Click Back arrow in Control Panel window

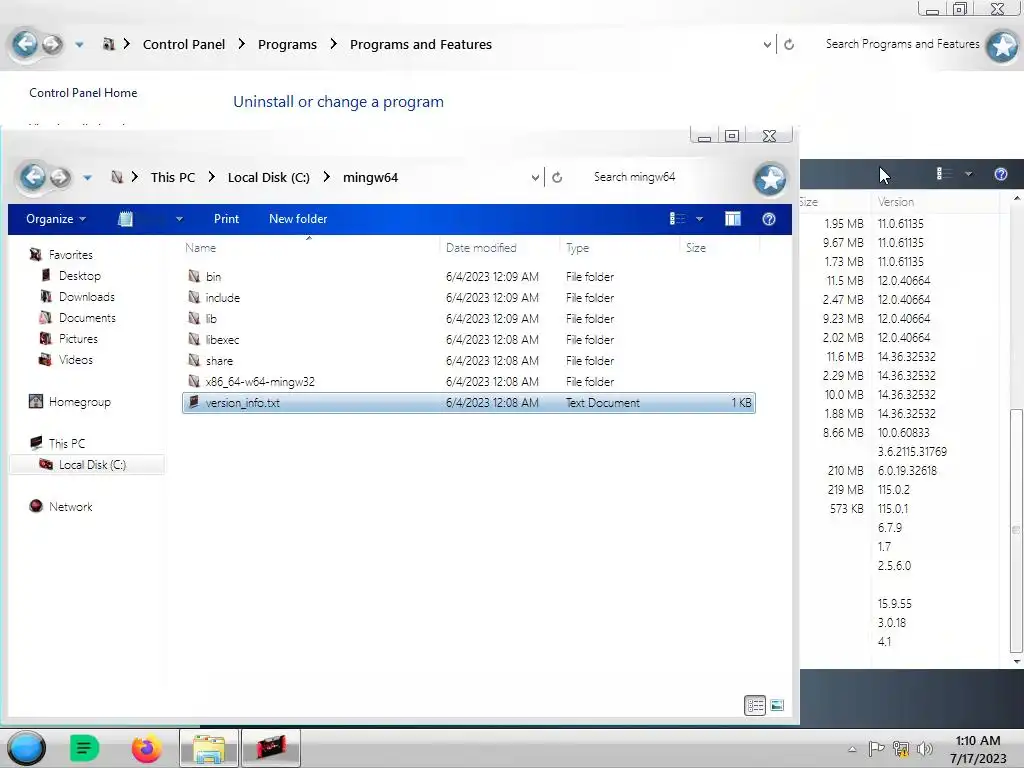[x=25, y=44]
